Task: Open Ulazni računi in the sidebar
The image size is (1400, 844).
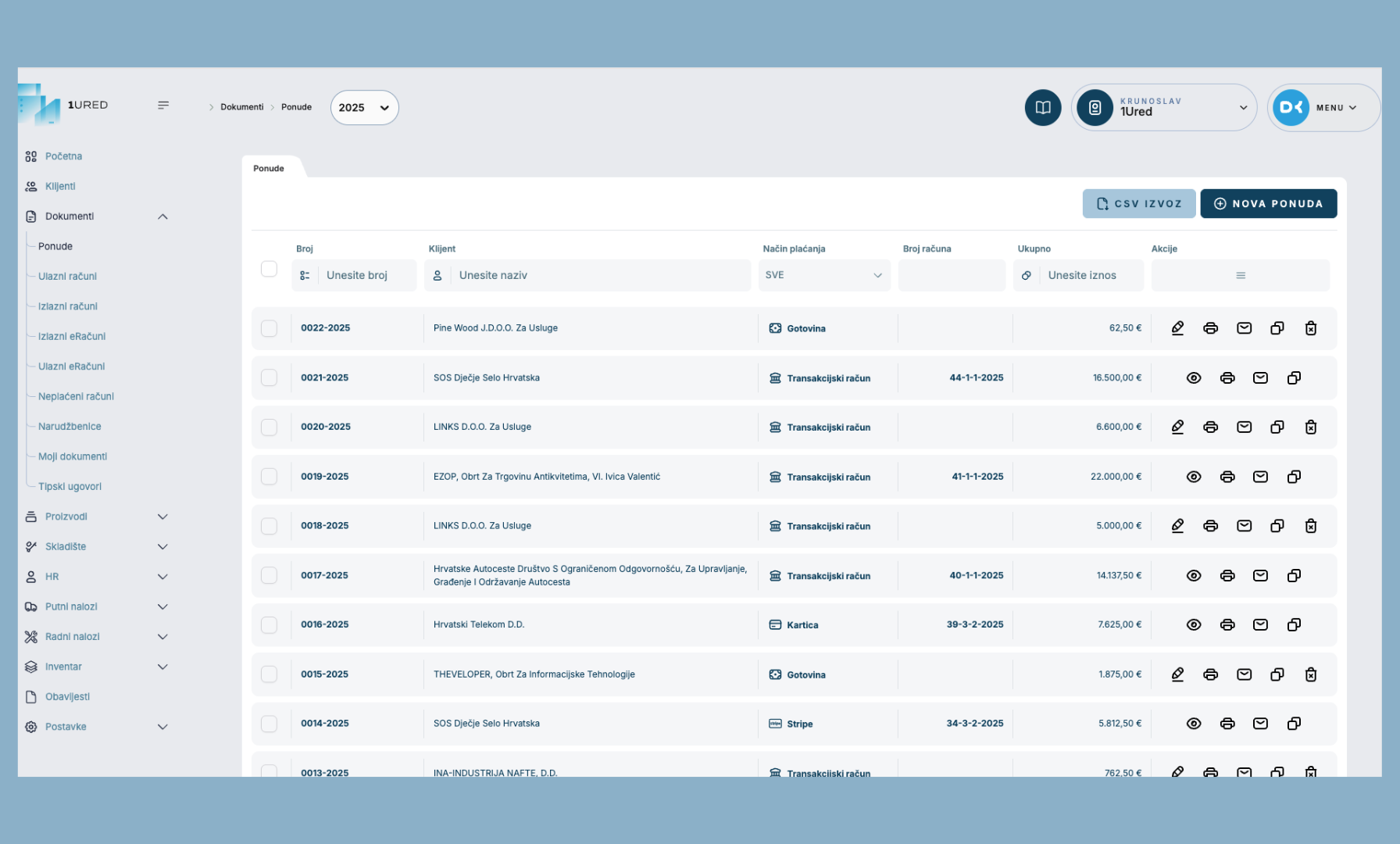Action: (68, 277)
